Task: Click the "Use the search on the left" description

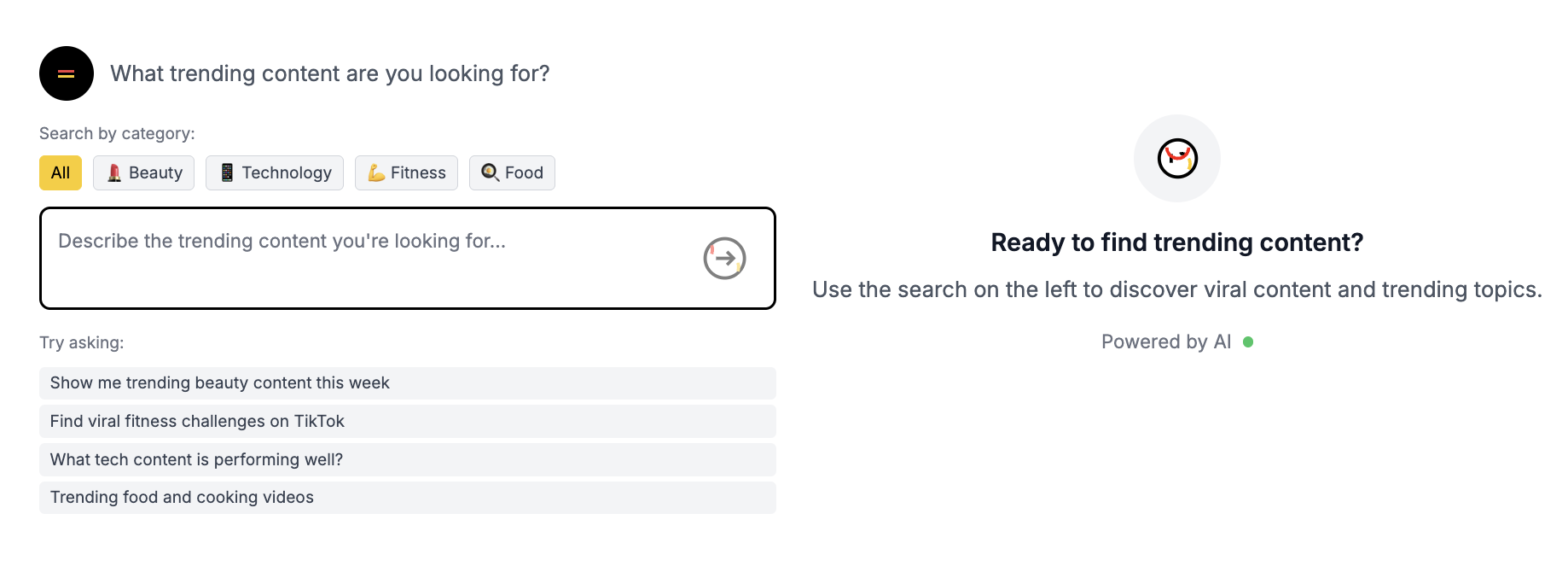Action: coord(1176,290)
